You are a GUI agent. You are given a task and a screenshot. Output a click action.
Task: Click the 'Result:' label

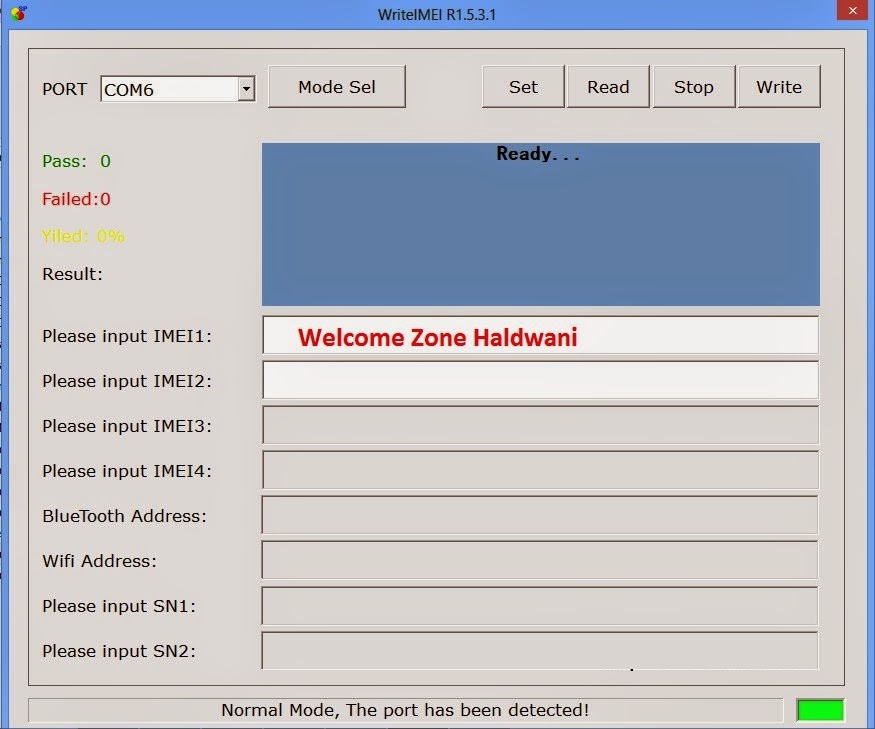[73, 274]
